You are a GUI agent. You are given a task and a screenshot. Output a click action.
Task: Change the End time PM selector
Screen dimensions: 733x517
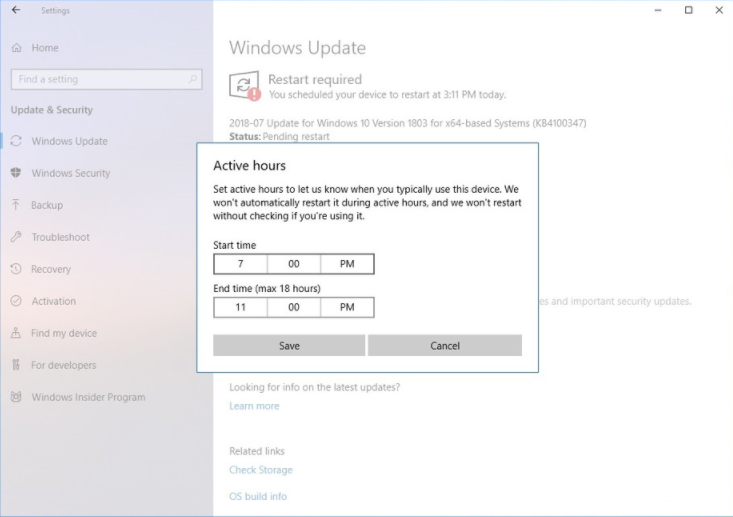pos(347,307)
